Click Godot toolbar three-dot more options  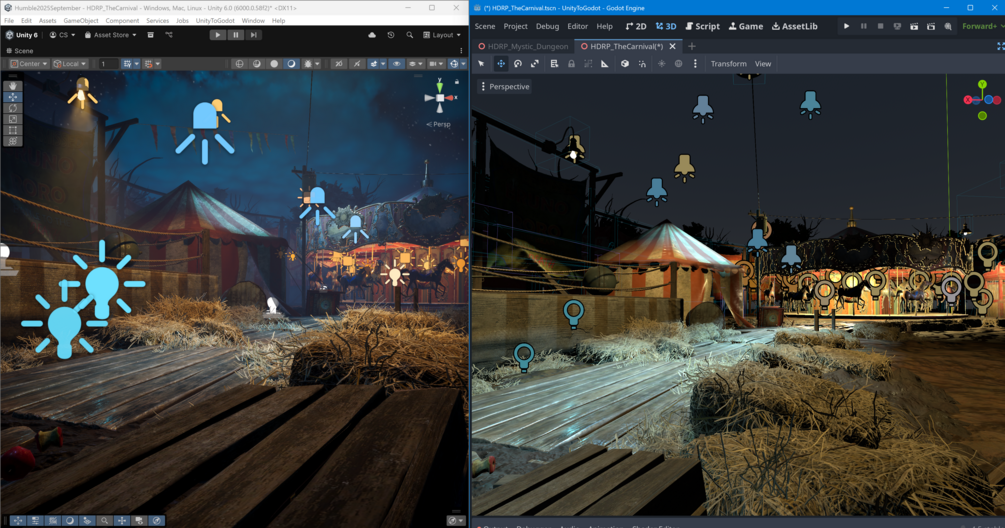click(x=695, y=64)
